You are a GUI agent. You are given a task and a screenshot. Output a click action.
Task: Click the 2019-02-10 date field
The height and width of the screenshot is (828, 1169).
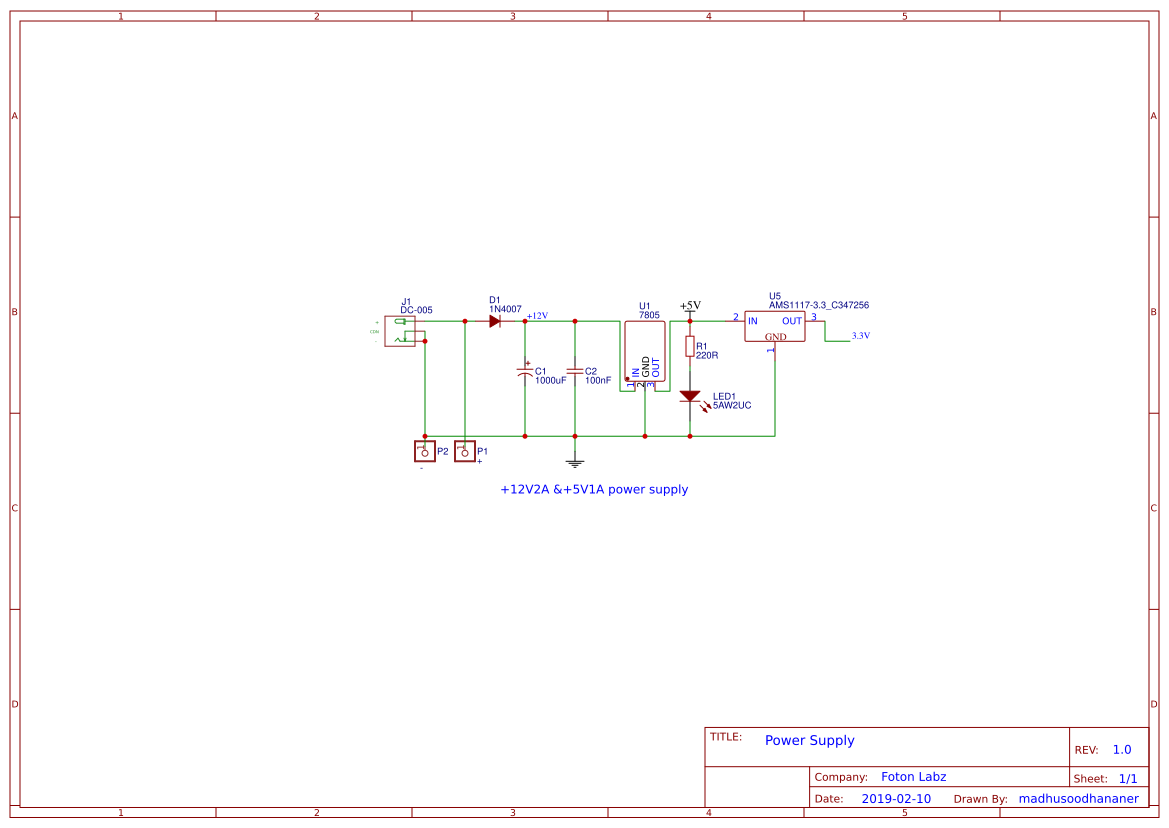point(894,798)
